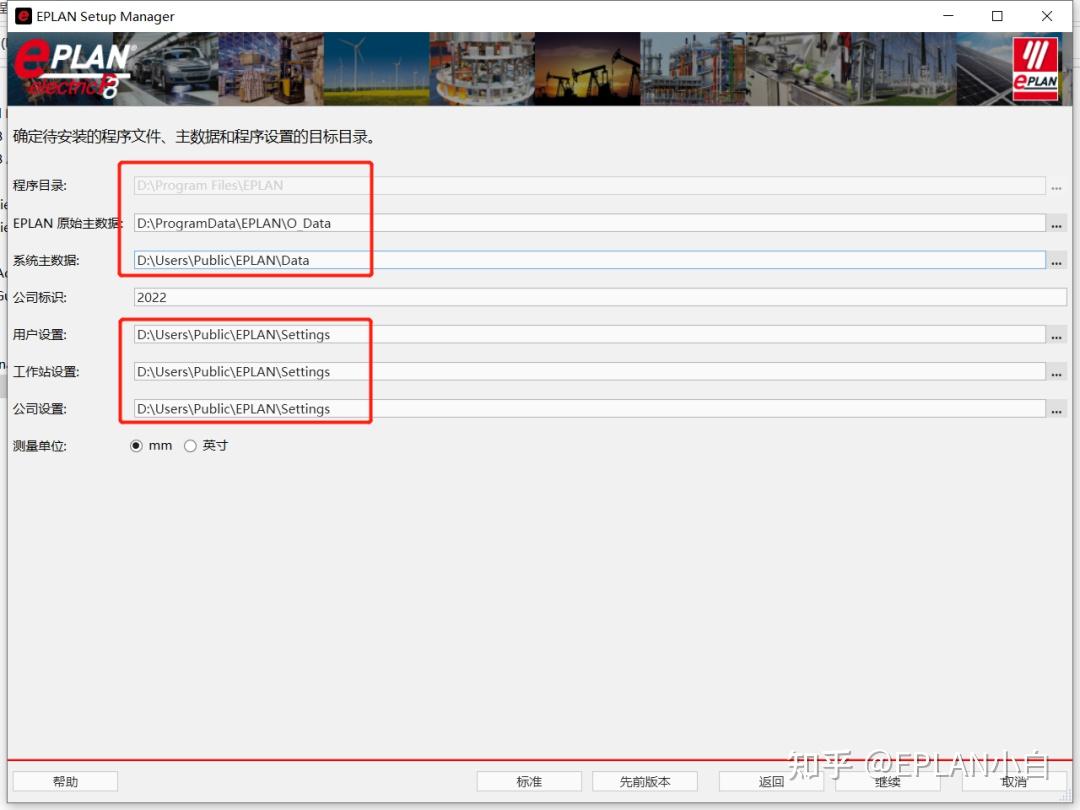Image resolution: width=1080 pixels, height=810 pixels.
Task: Click the EPLAN electric P8 banner logo
Action: pos(70,68)
